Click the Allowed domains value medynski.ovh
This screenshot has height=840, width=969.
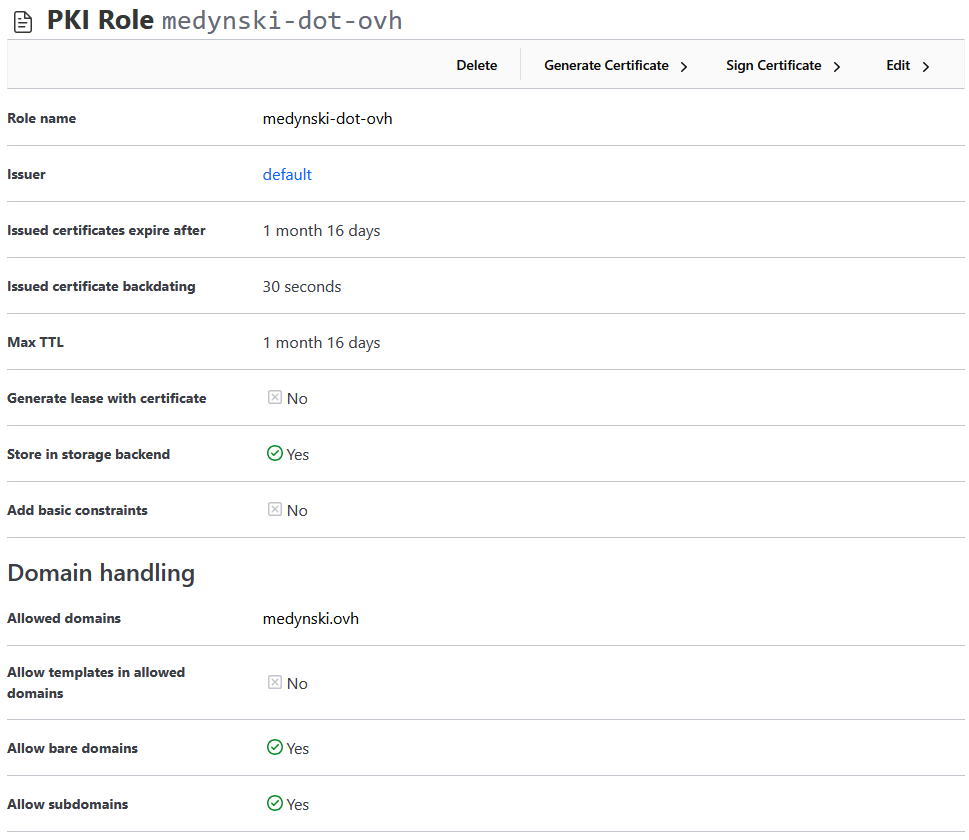[x=310, y=619]
